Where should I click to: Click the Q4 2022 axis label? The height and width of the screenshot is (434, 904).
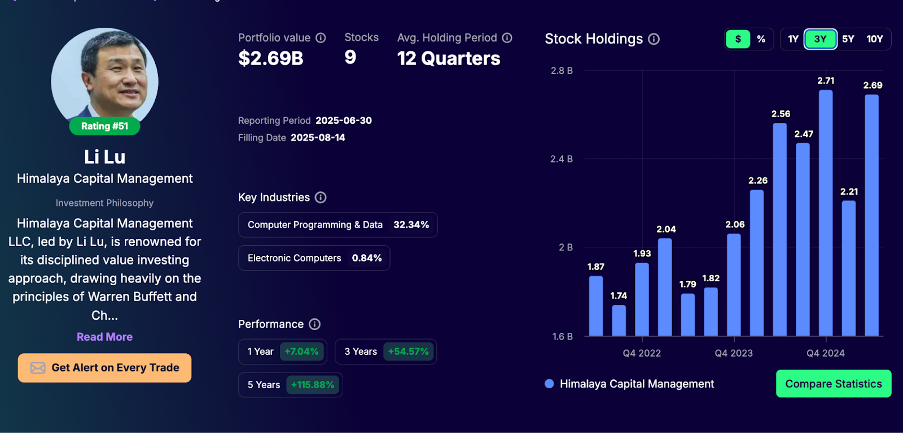[642, 353]
